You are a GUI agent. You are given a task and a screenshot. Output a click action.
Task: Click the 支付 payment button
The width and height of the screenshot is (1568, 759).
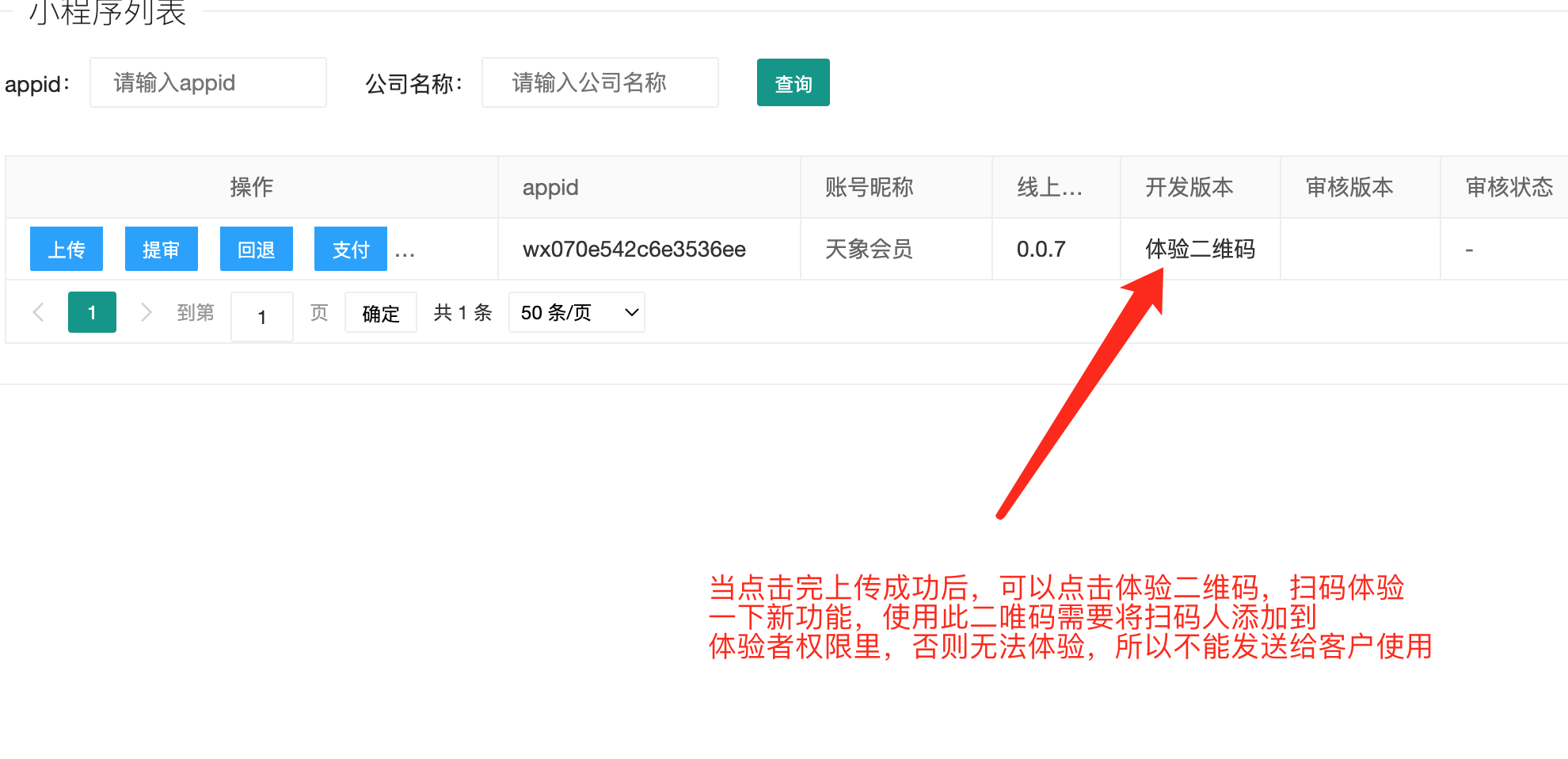[350, 250]
